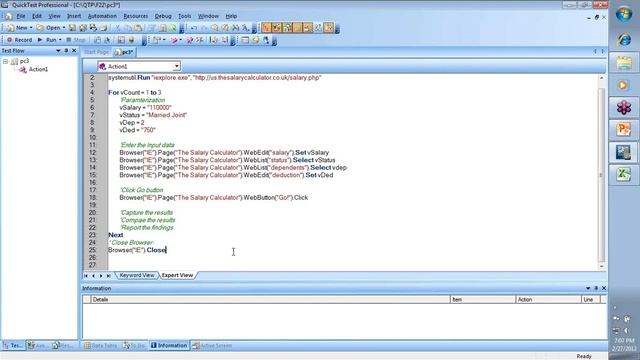Viewport: 640px width, 360px height.
Task: Select the Information bottom tab
Action: [x=169, y=345]
